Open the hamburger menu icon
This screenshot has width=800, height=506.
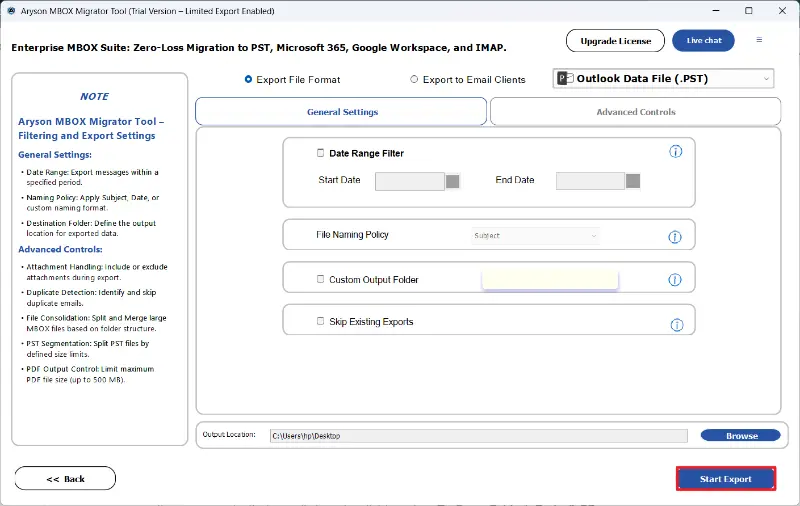[759, 40]
